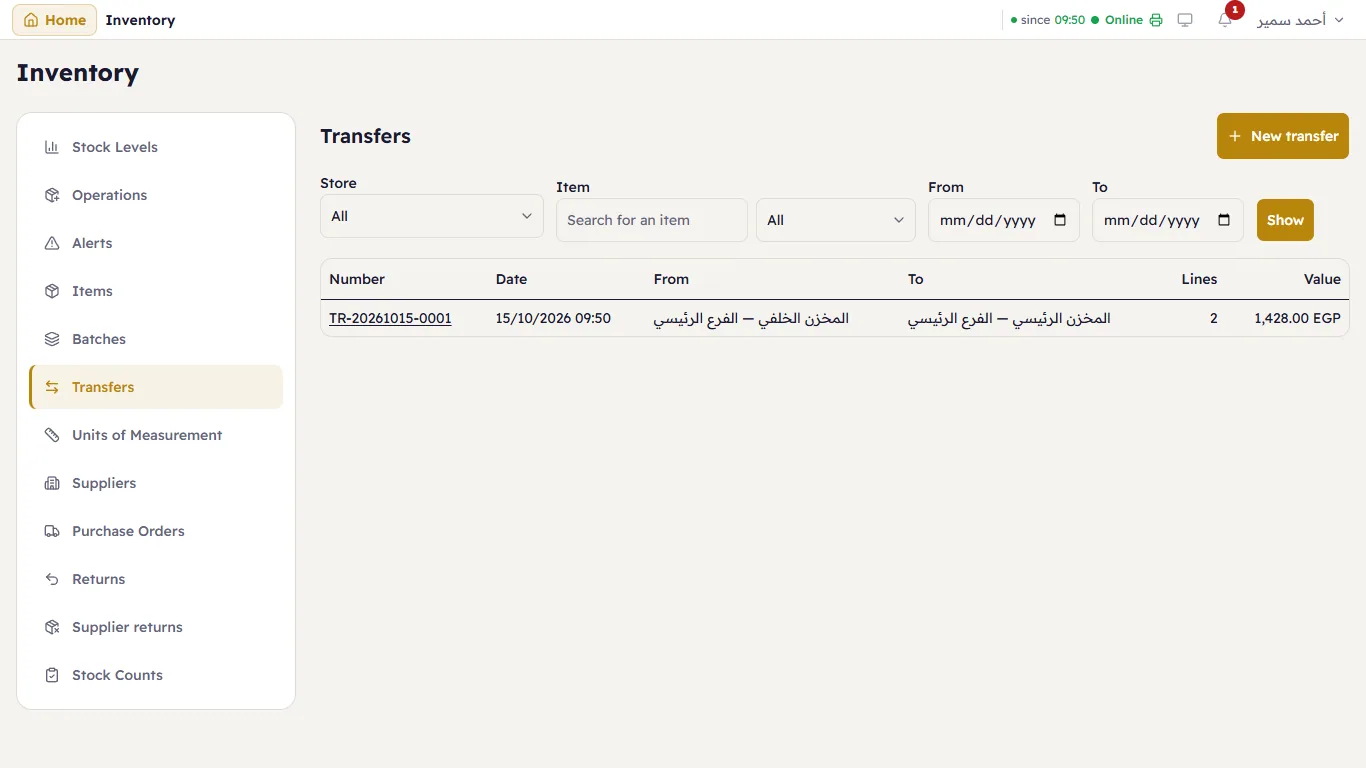Open transfer TR-20261015-0001
This screenshot has height=768, width=1366.
point(390,318)
